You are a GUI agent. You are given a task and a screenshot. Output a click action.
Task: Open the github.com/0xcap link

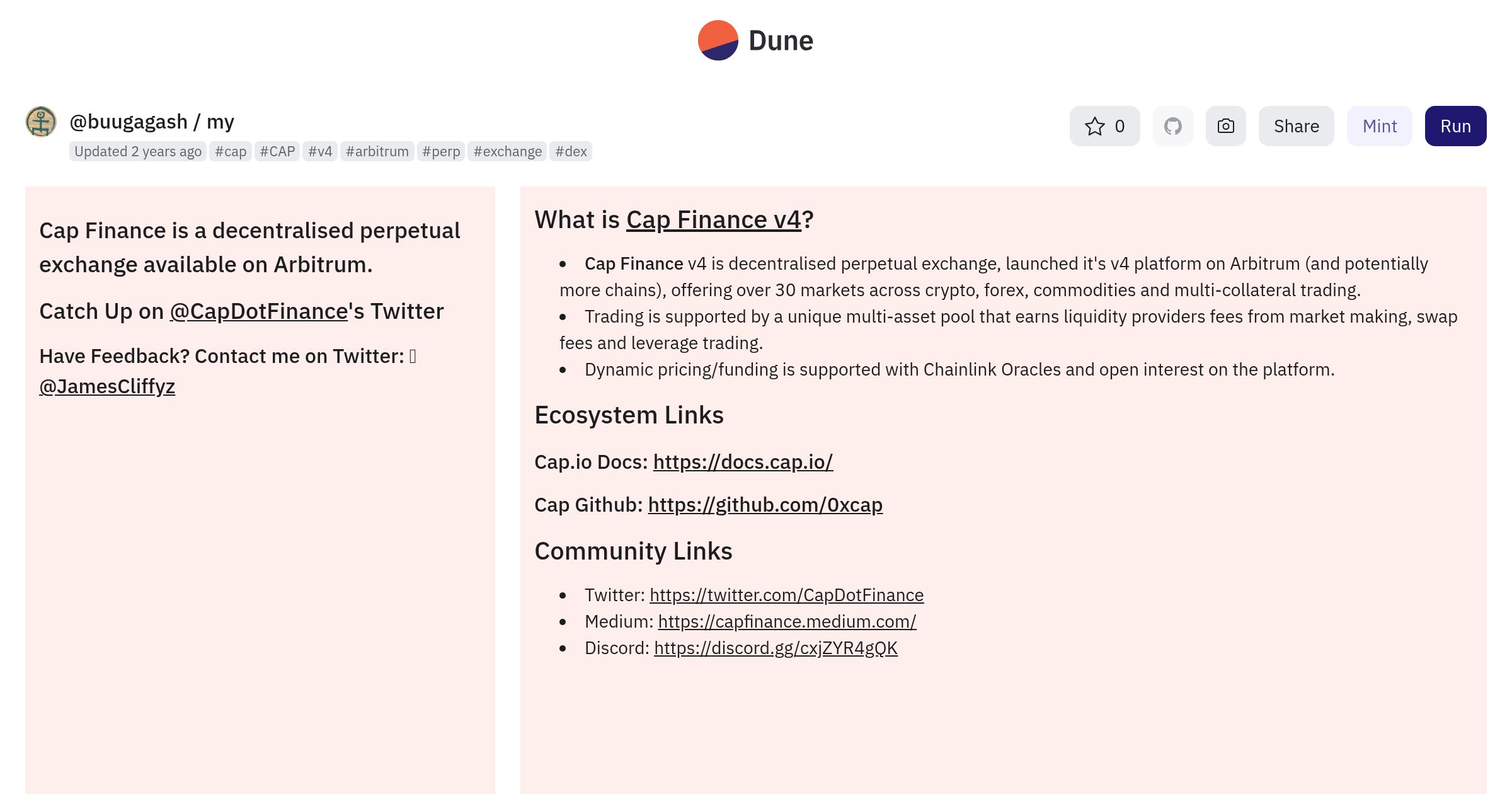(x=765, y=505)
